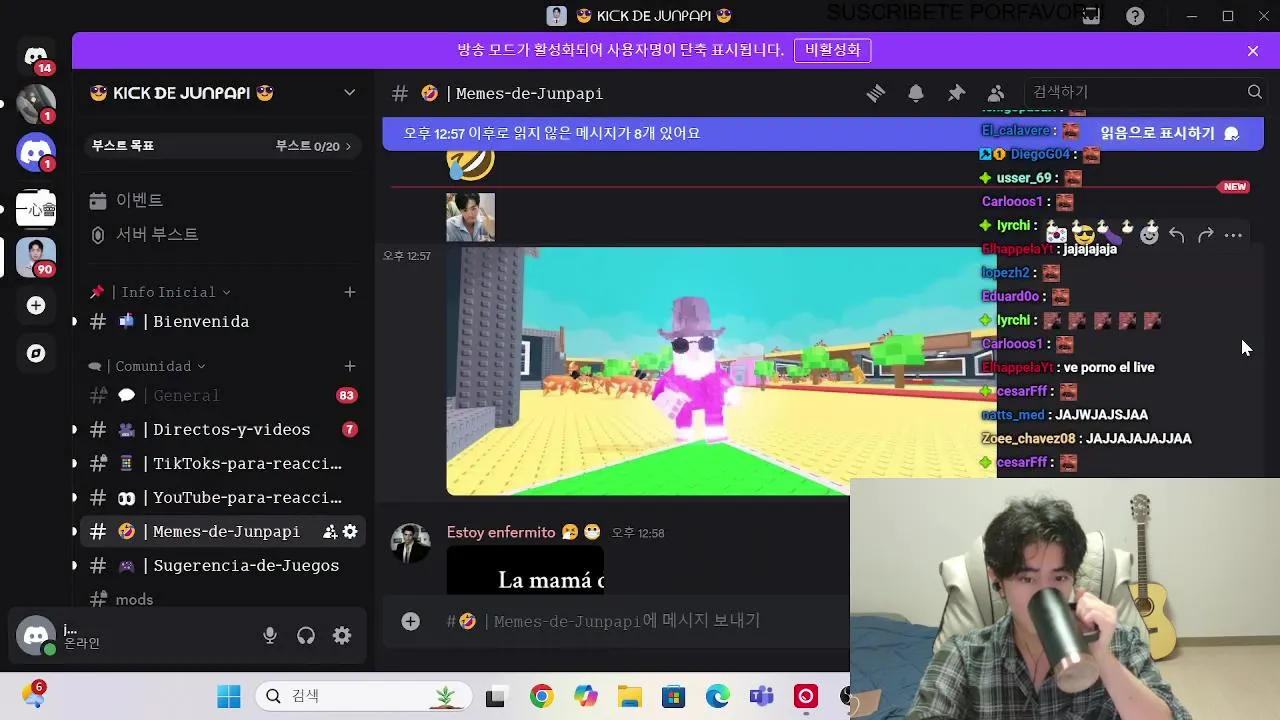The image size is (1280, 720).
Task: Open Estoy enfermito username profile
Action: [499, 532]
